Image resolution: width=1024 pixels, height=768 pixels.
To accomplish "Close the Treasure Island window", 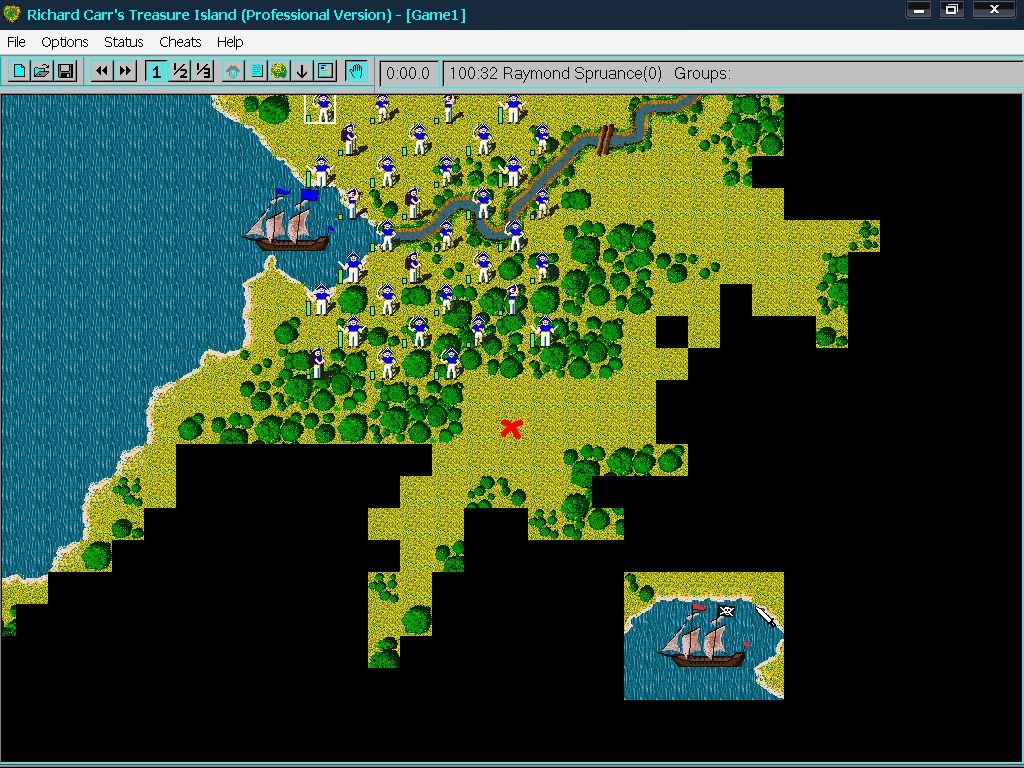I will (994, 9).
